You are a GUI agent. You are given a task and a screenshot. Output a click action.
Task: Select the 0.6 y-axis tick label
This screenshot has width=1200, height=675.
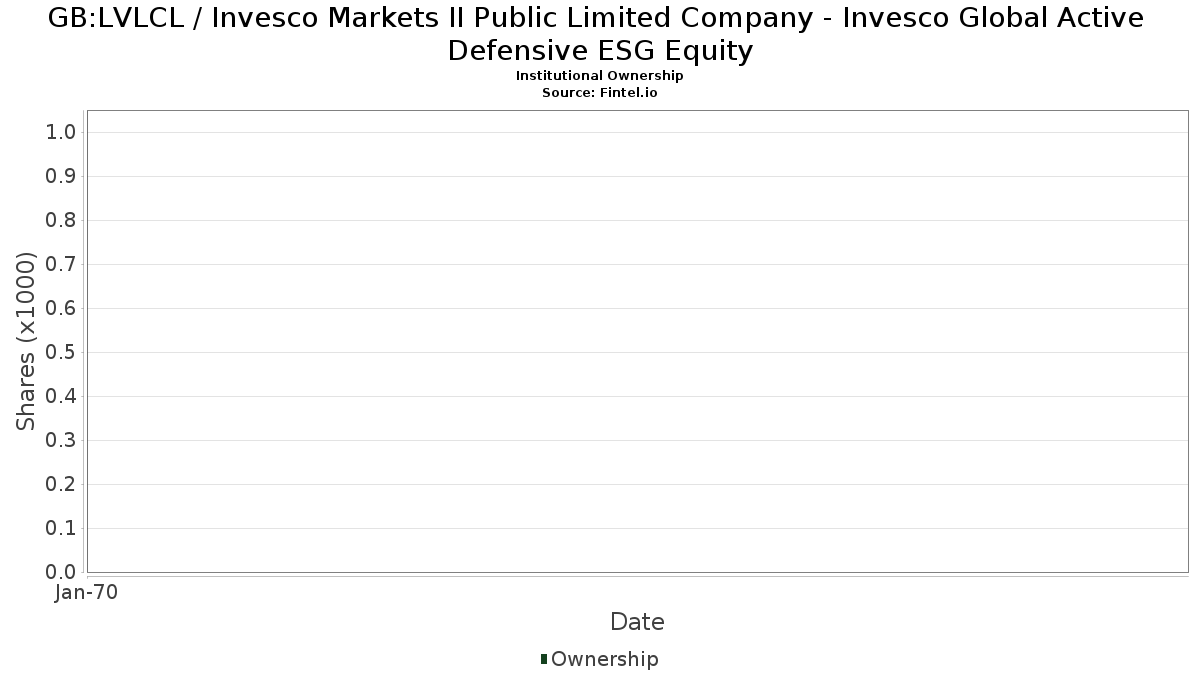tap(61, 309)
